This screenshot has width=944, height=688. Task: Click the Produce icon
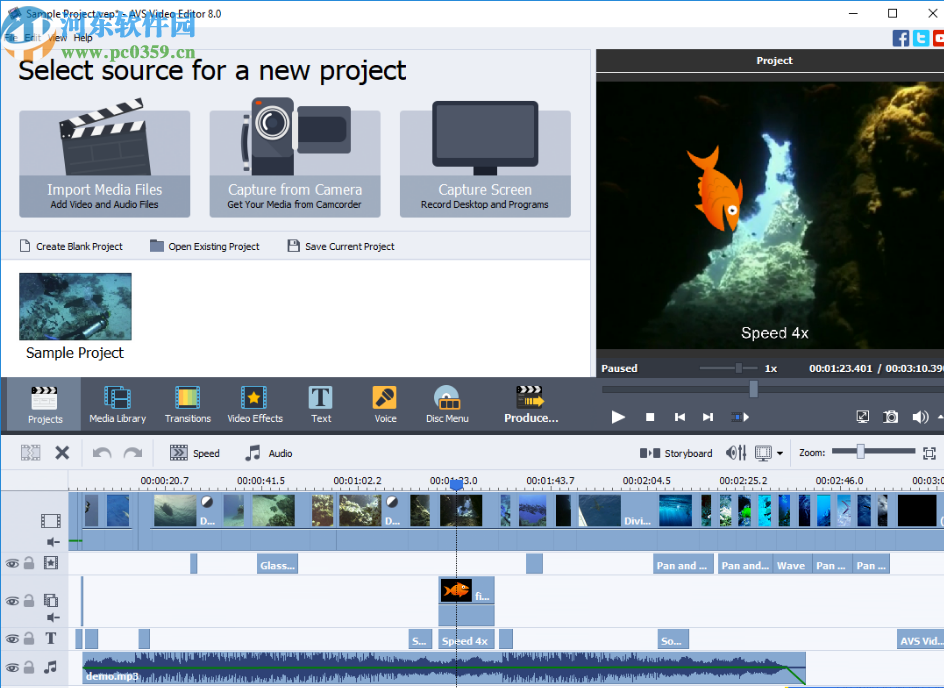pos(530,404)
